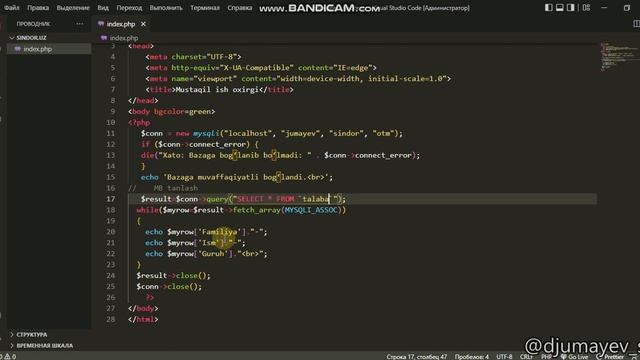Select the index.php editor tab

coord(121,24)
